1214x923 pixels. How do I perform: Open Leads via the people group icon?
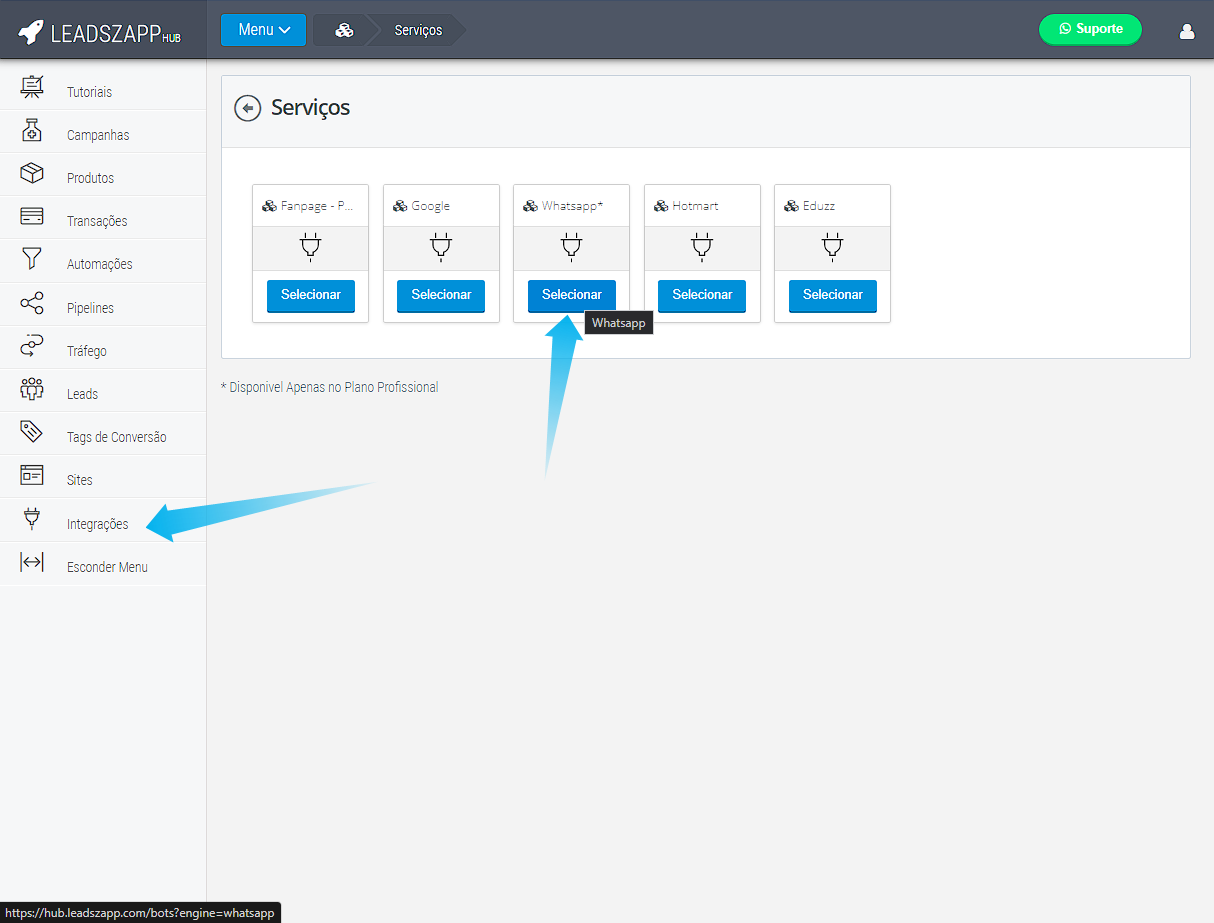(32, 390)
